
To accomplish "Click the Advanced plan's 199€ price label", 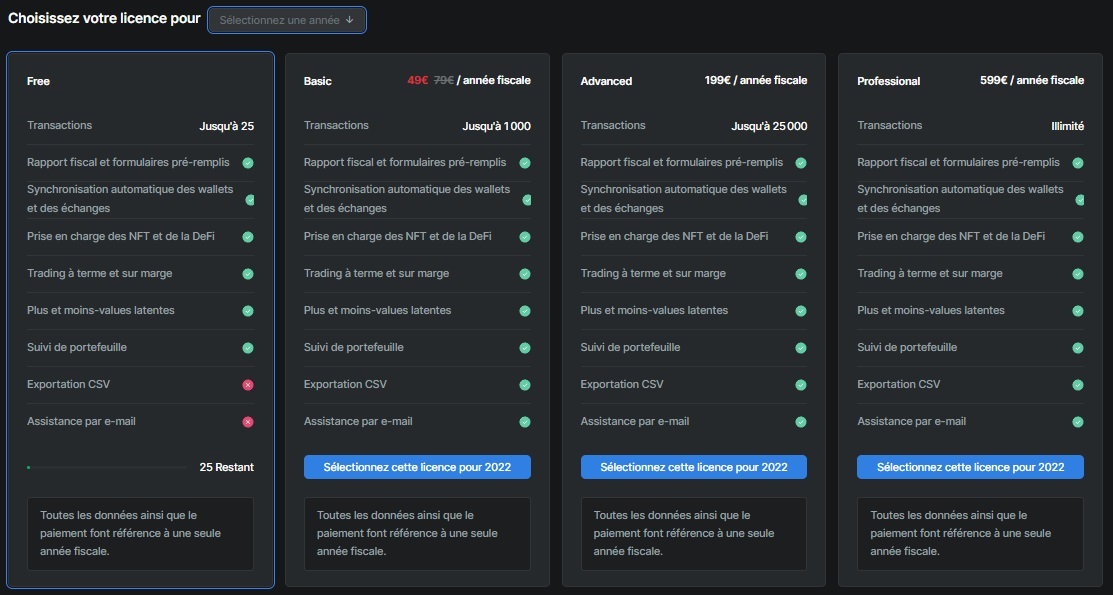I will pos(755,81).
